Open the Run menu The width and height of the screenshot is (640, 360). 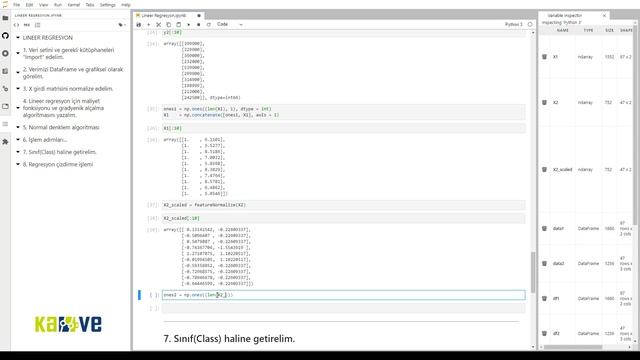pyautogui.click(x=58, y=5)
